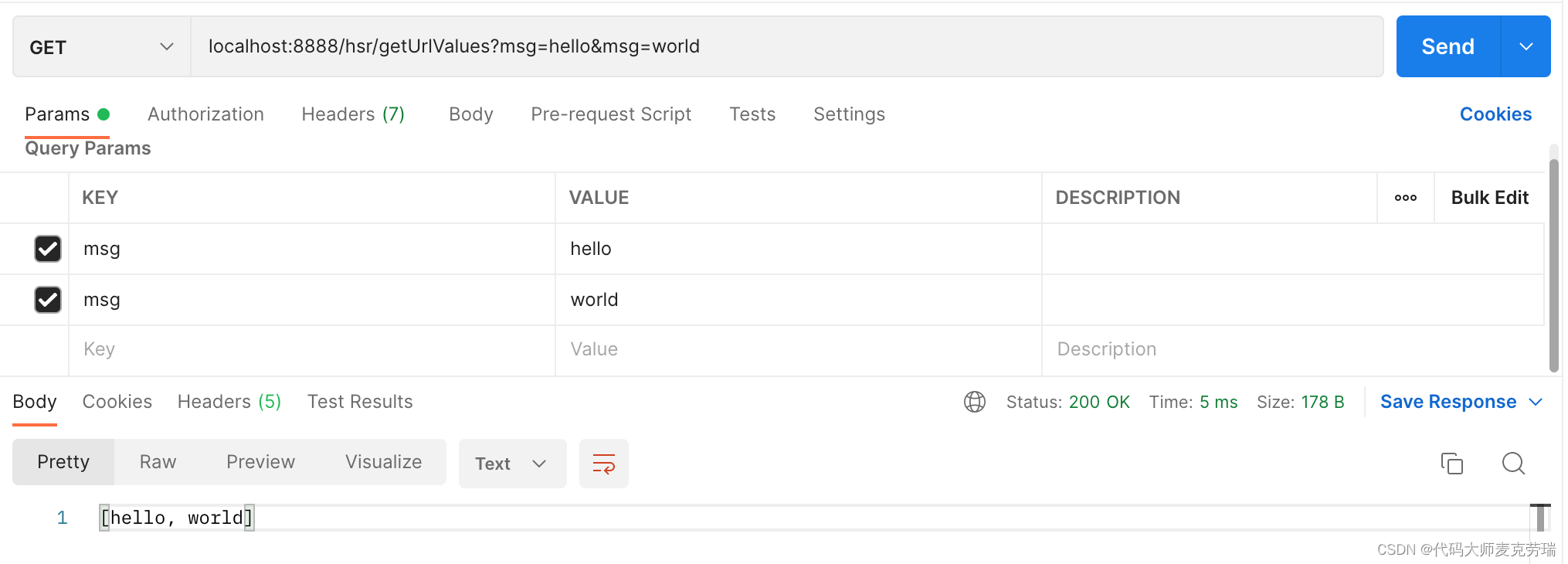
Task: Click the word wrap icon
Action: 603,464
